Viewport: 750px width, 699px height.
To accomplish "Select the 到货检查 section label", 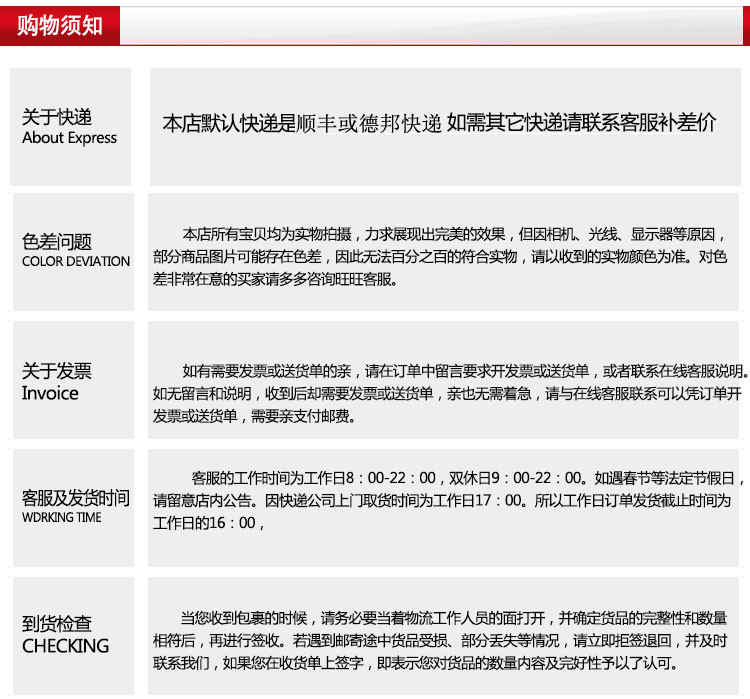I will pyautogui.click(x=57, y=624).
